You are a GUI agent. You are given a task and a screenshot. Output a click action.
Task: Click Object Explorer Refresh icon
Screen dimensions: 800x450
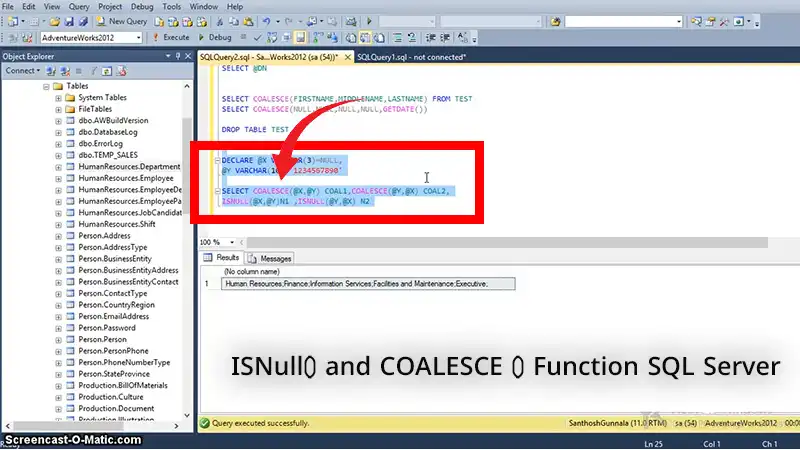(107, 71)
